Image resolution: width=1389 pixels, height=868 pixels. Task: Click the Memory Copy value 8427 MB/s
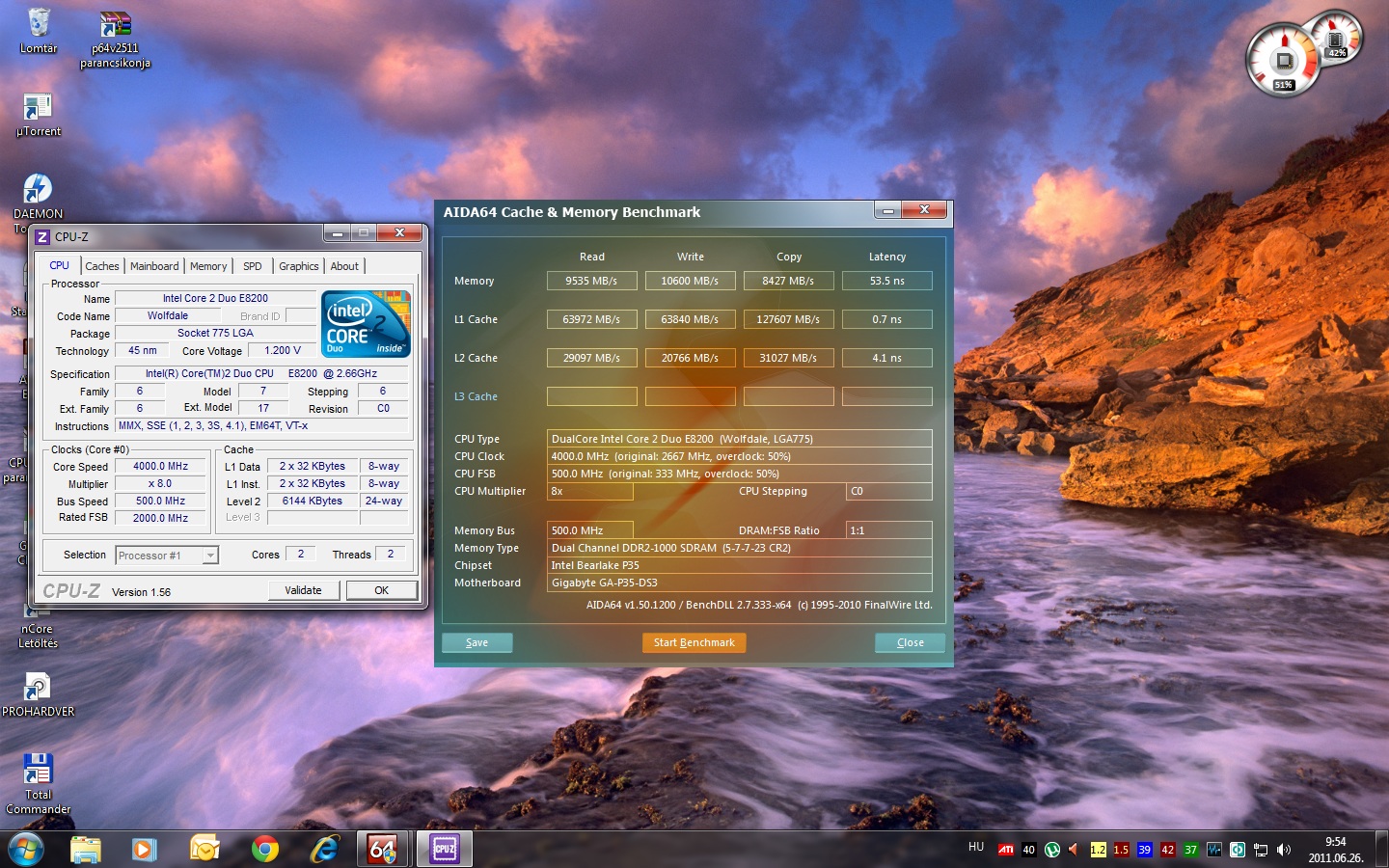click(x=789, y=281)
